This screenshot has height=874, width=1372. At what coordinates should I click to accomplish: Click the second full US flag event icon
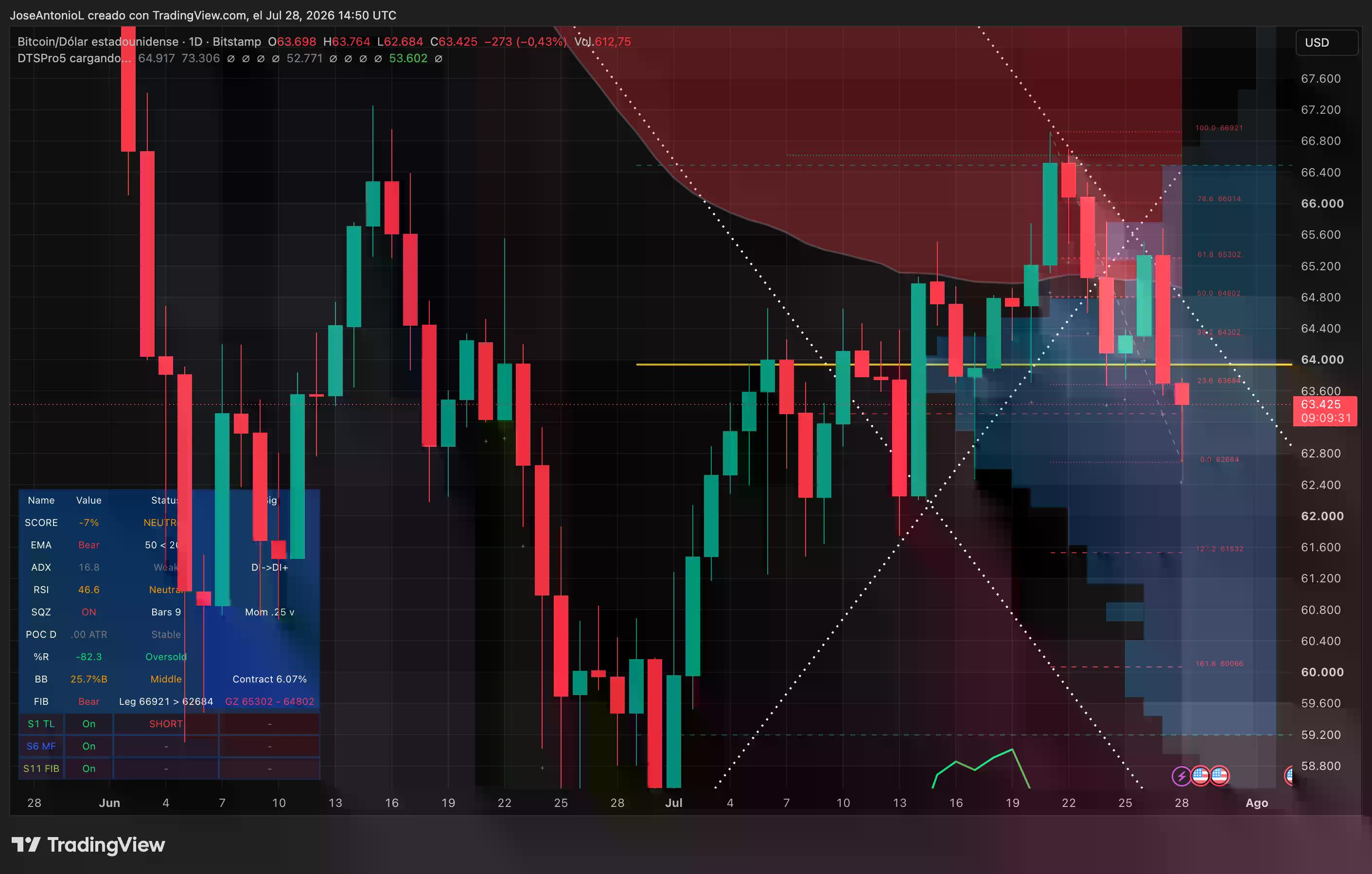1219,775
